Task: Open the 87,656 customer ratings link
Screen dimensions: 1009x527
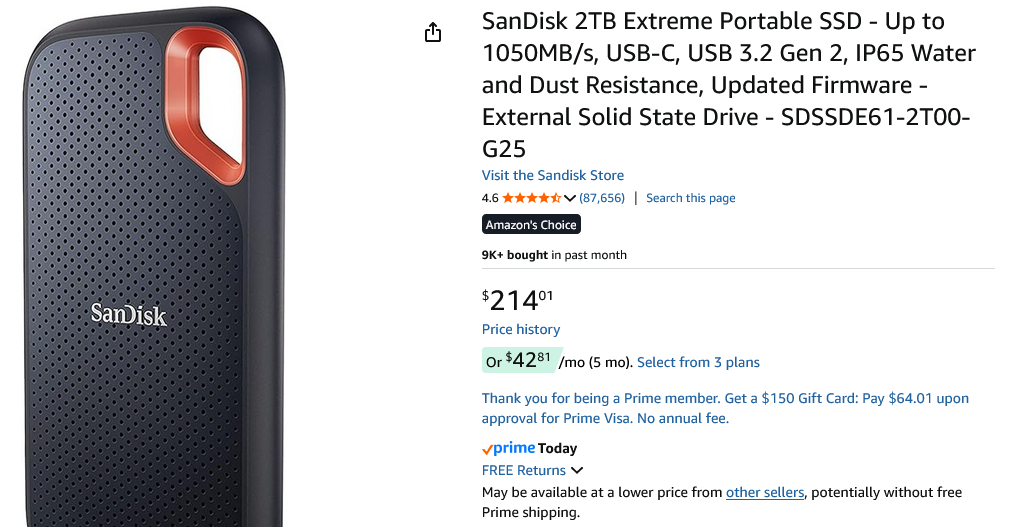Action: 602,198
